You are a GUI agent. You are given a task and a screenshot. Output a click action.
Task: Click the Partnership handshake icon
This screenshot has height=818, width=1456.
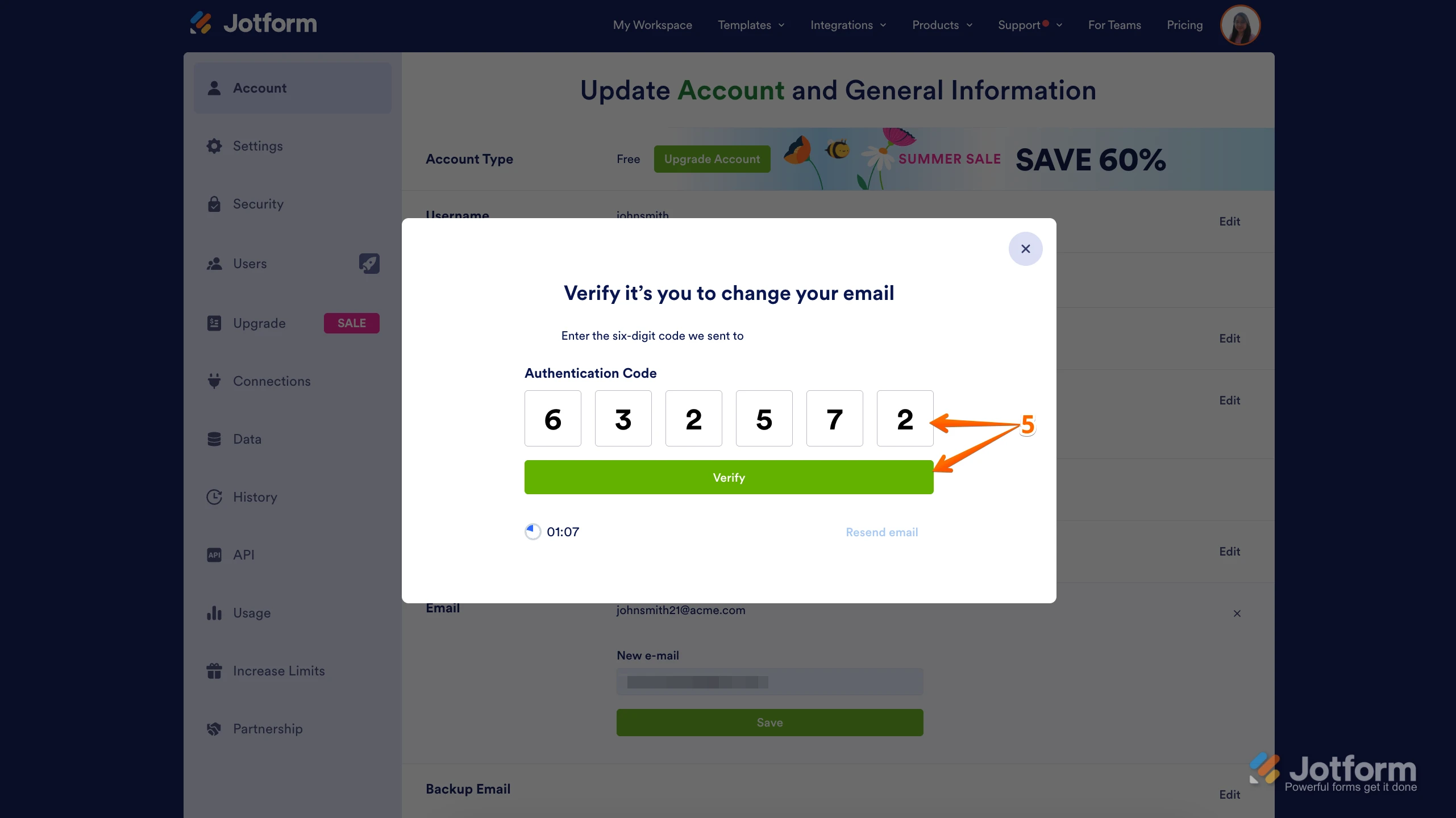214,728
